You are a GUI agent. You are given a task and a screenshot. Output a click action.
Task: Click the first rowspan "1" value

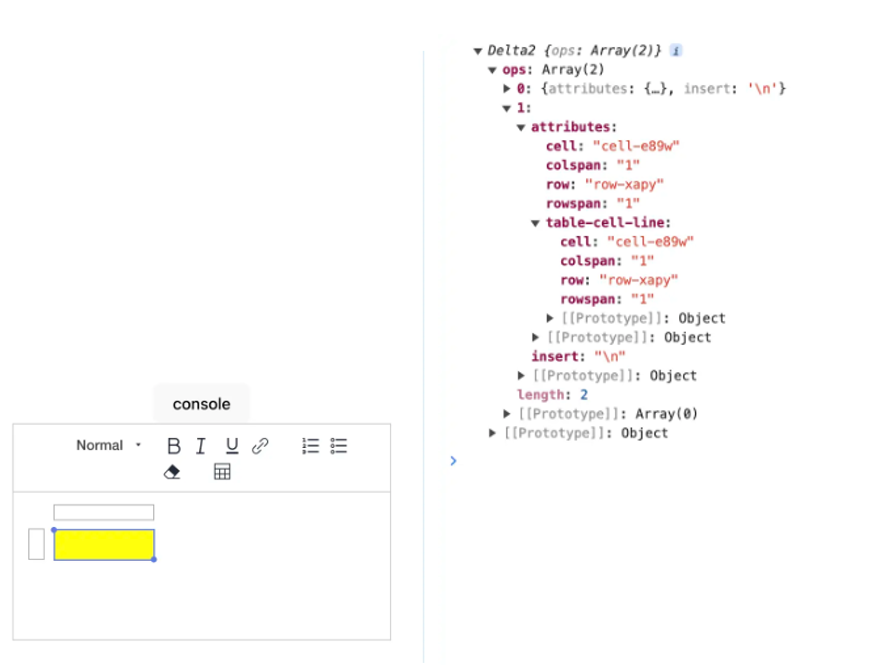[x=628, y=203]
